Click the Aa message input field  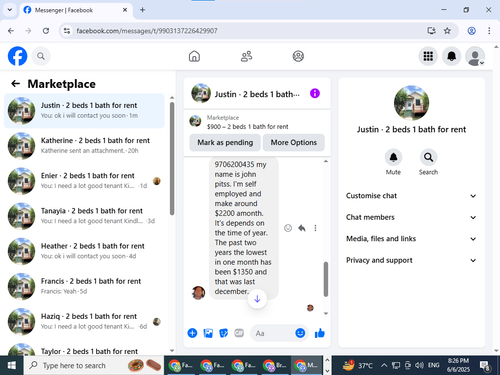coord(272,333)
